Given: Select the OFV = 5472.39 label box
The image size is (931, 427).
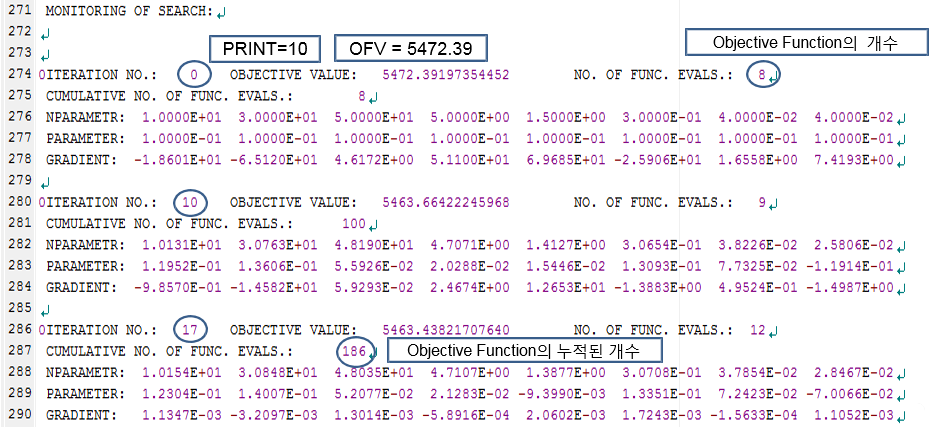Looking at the screenshot, I should pyautogui.click(x=411, y=49).
